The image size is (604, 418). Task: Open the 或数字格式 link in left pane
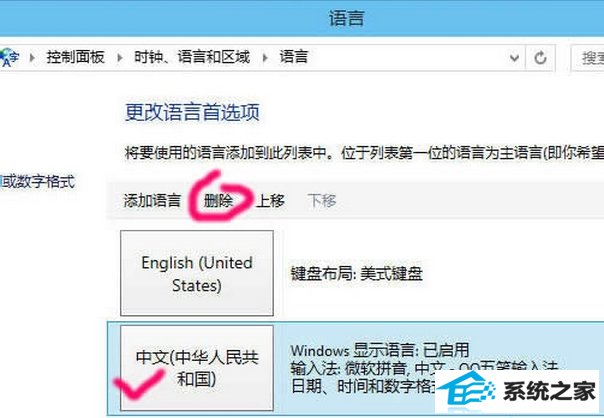(37, 181)
